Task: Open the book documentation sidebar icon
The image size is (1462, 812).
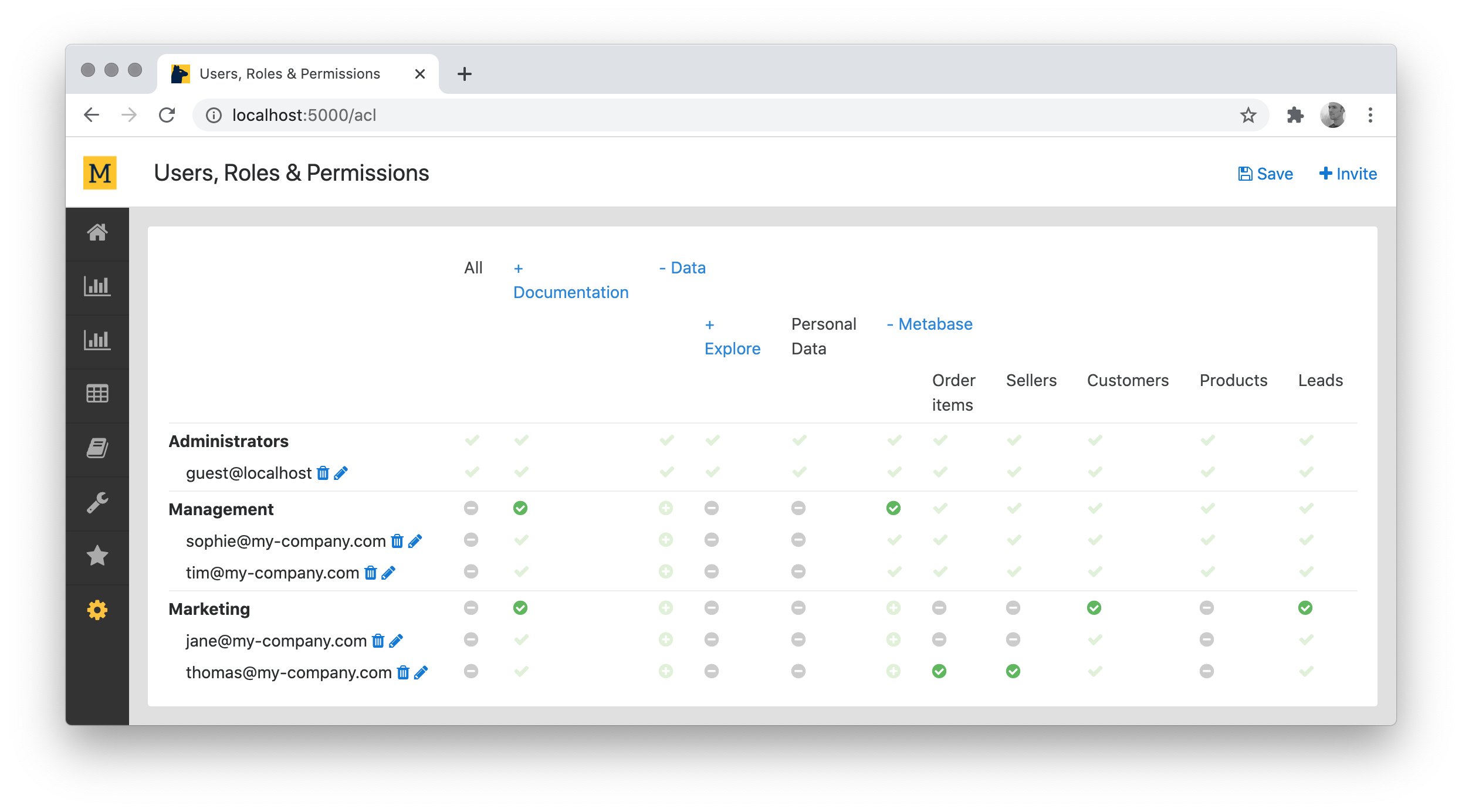Action: coord(97,448)
